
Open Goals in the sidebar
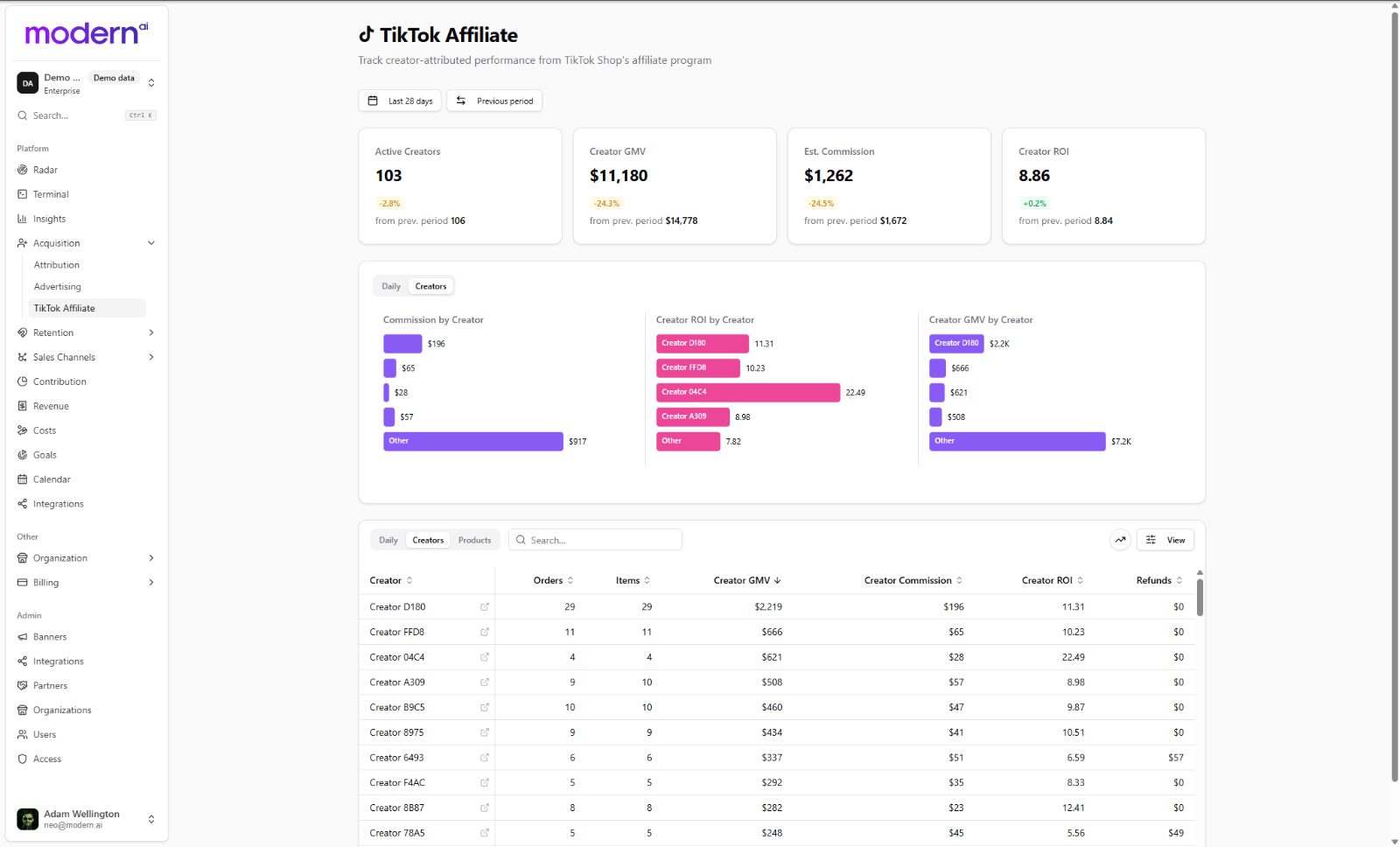[45, 455]
